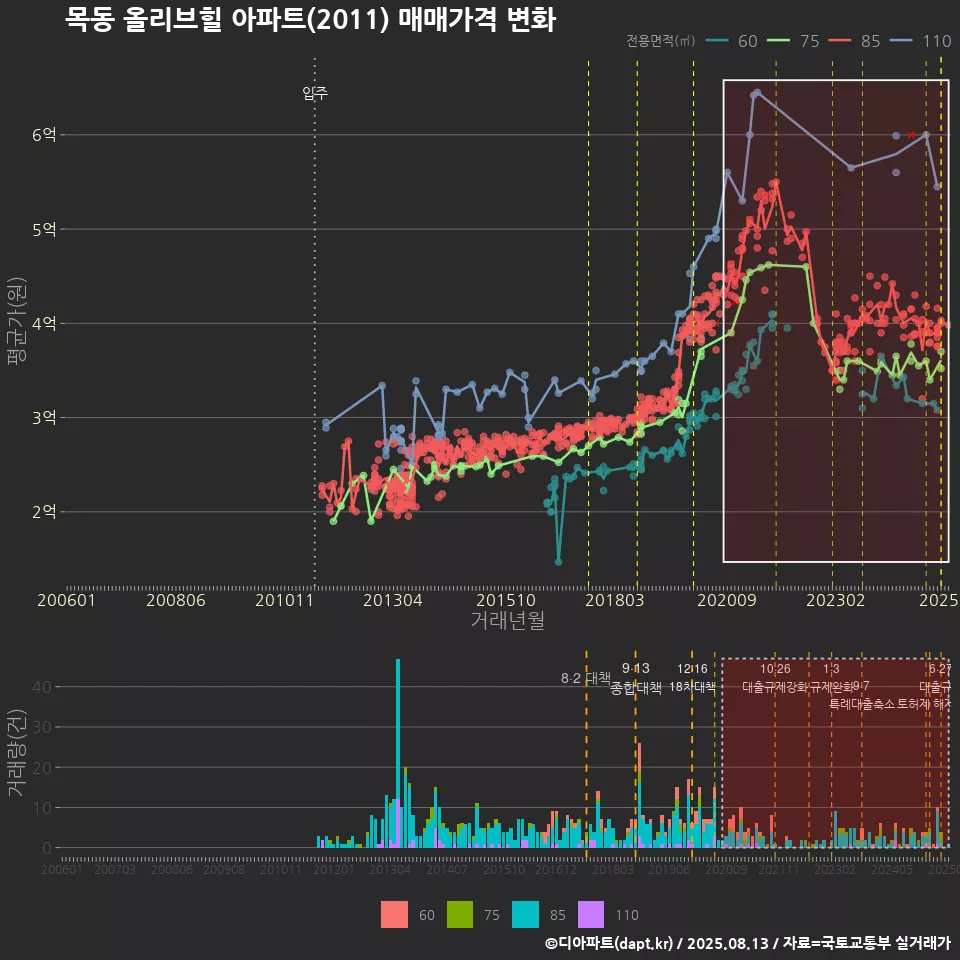This screenshot has width=960, height=960.
Task: Toggle the 60 line entry in top legend
Action: (732, 41)
